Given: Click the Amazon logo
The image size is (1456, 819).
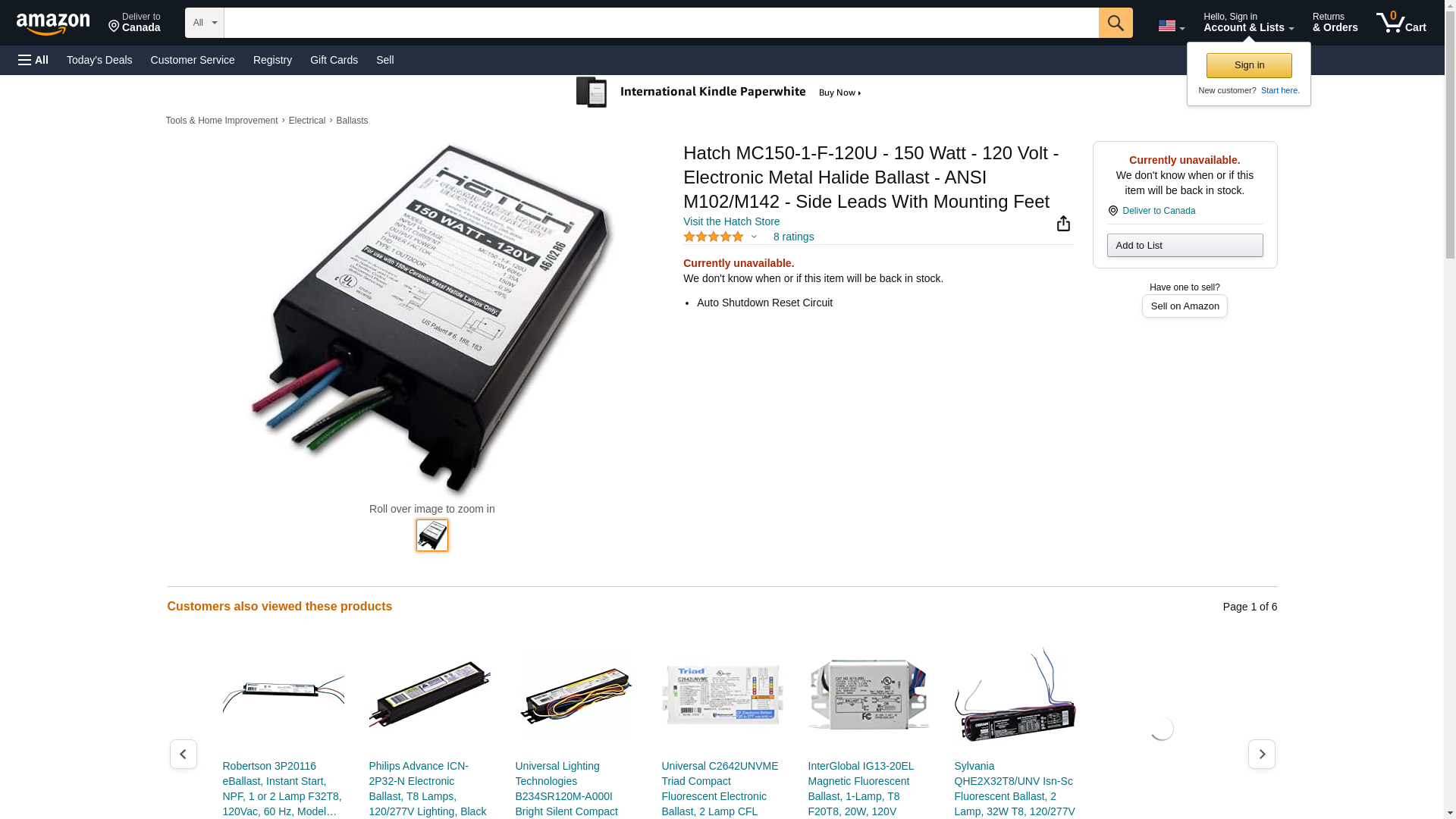Looking at the screenshot, I should pos(53,24).
